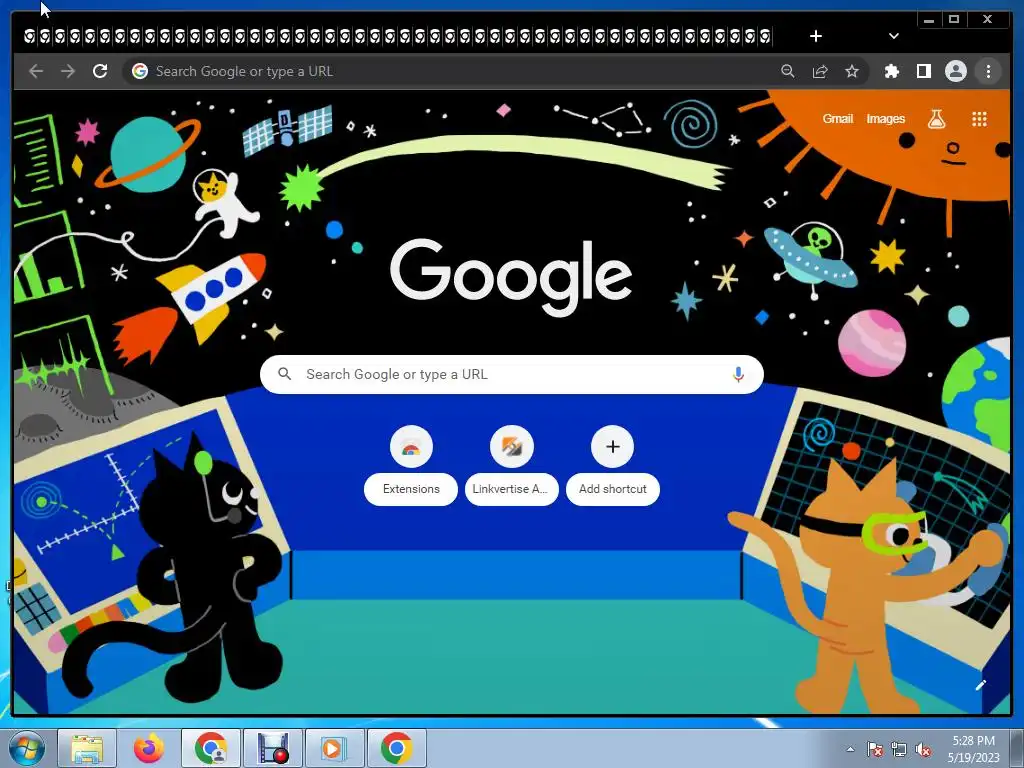Click Add shortcut button
This screenshot has height=768, width=1024.
tap(613, 466)
